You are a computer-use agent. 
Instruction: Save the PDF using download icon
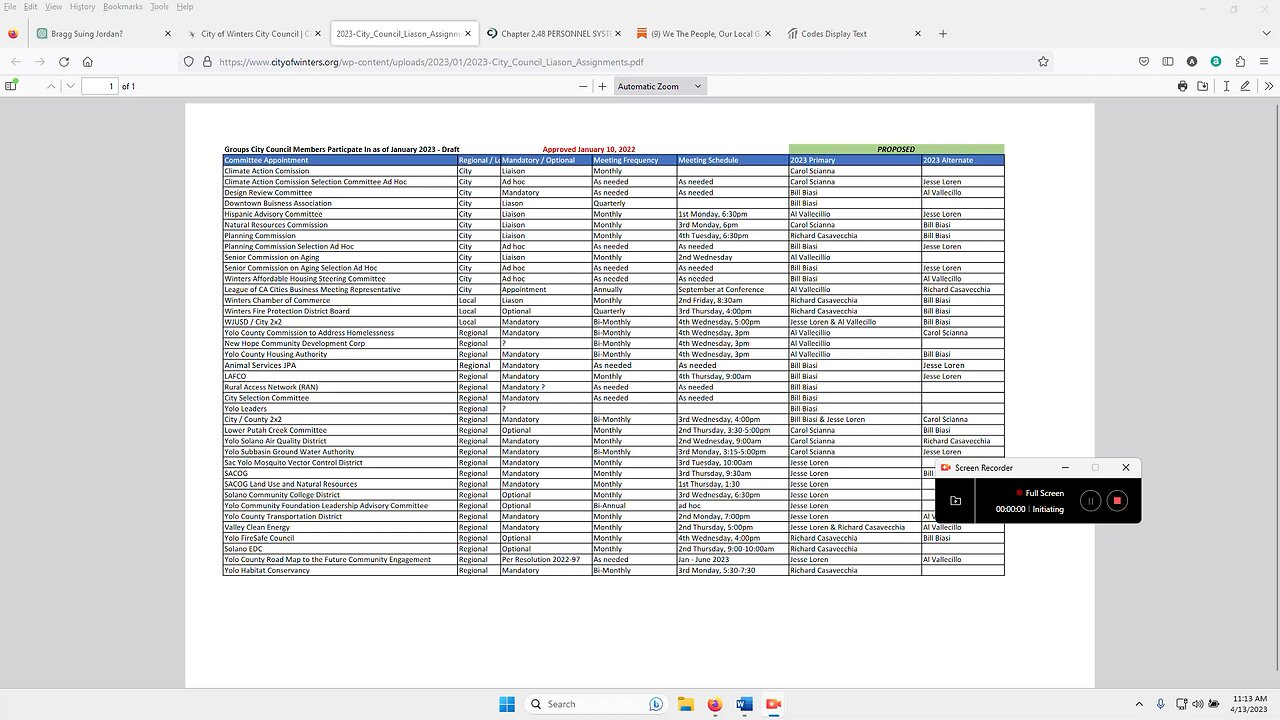[x=1204, y=86]
